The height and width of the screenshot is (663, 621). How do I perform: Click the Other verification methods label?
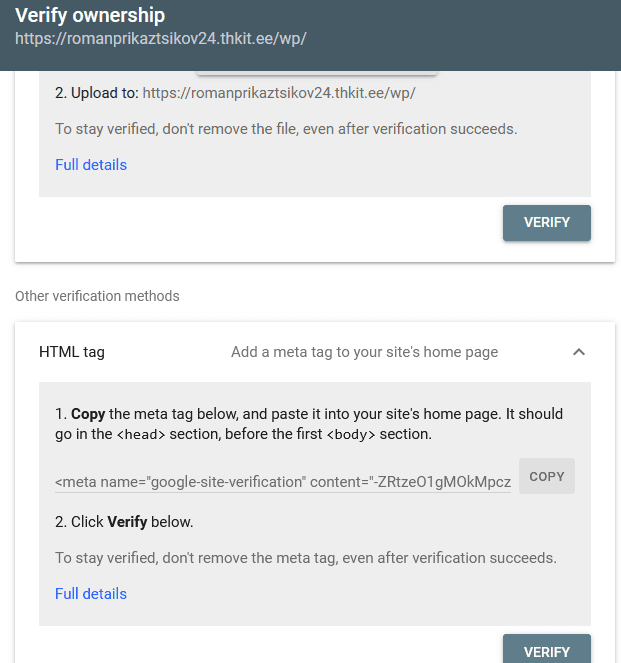coord(97,296)
